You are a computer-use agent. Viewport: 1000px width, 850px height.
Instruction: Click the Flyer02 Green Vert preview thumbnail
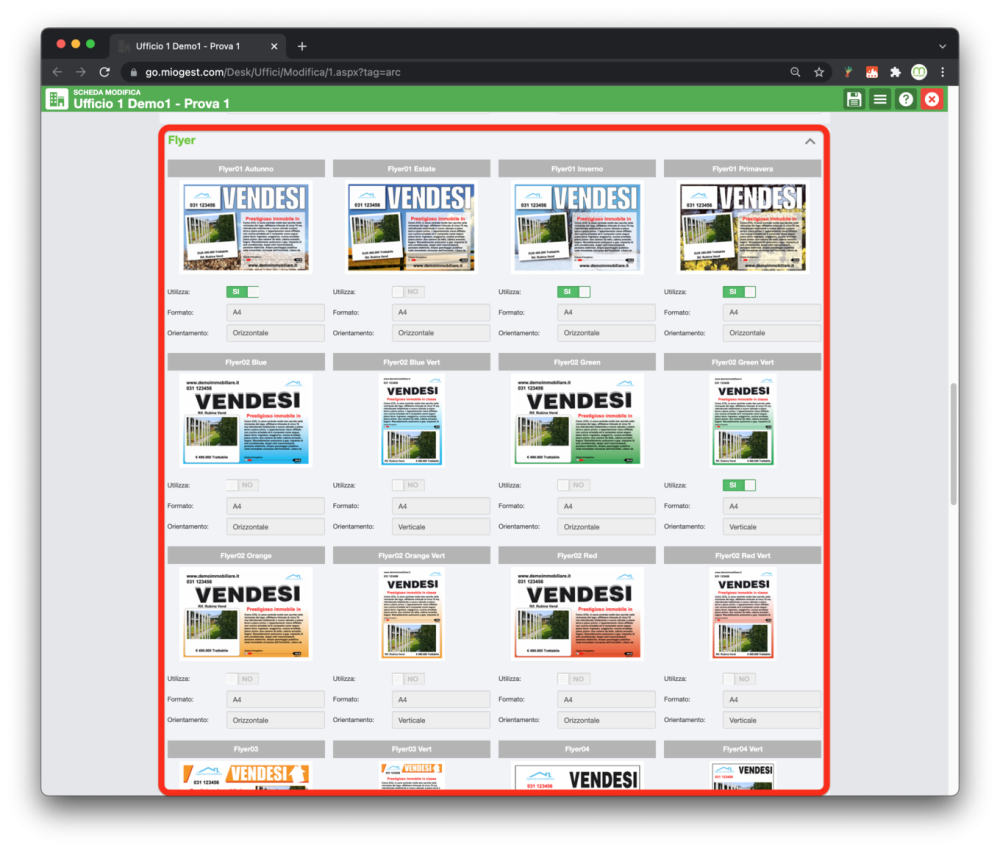click(742, 420)
